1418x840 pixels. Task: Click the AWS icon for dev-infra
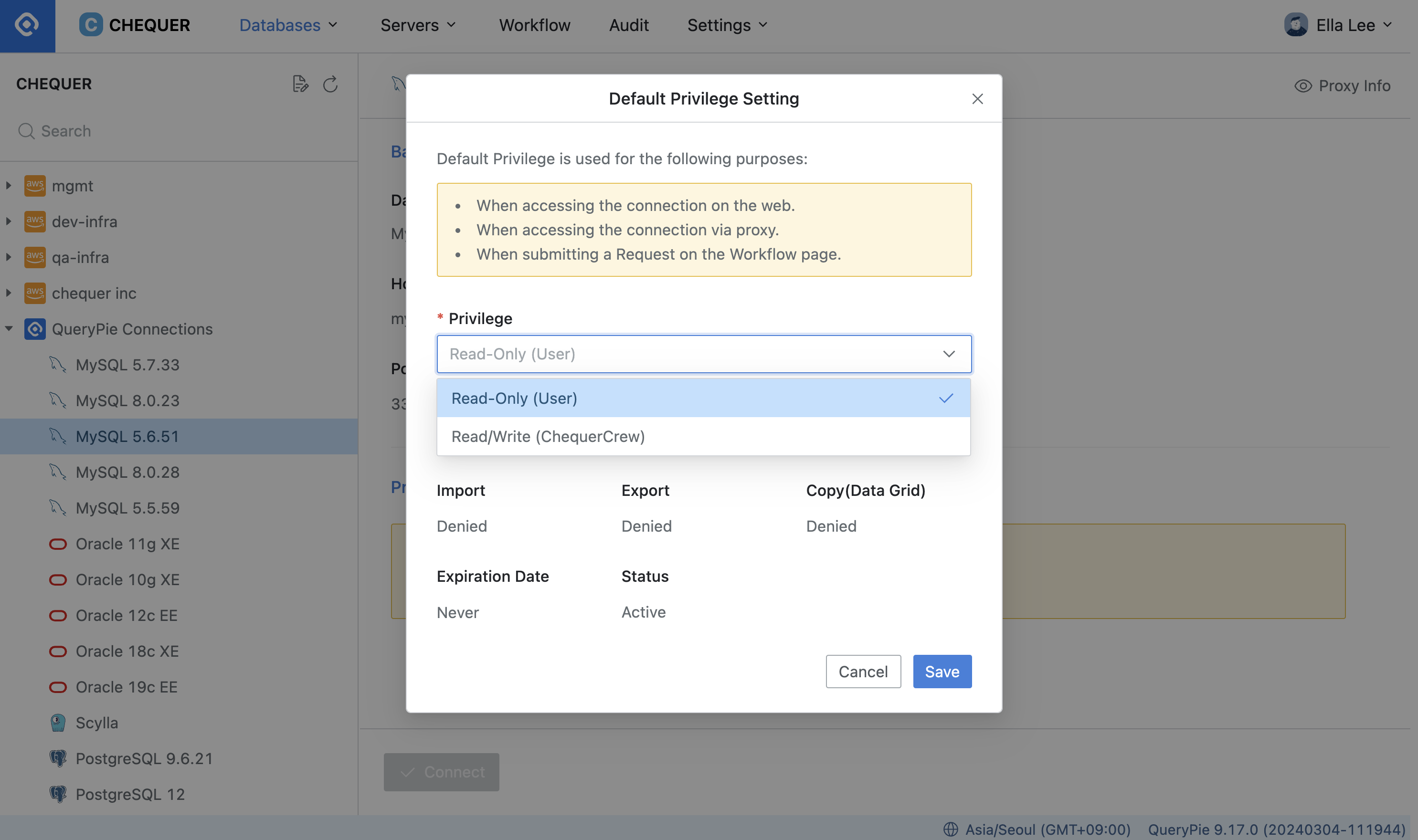35,221
